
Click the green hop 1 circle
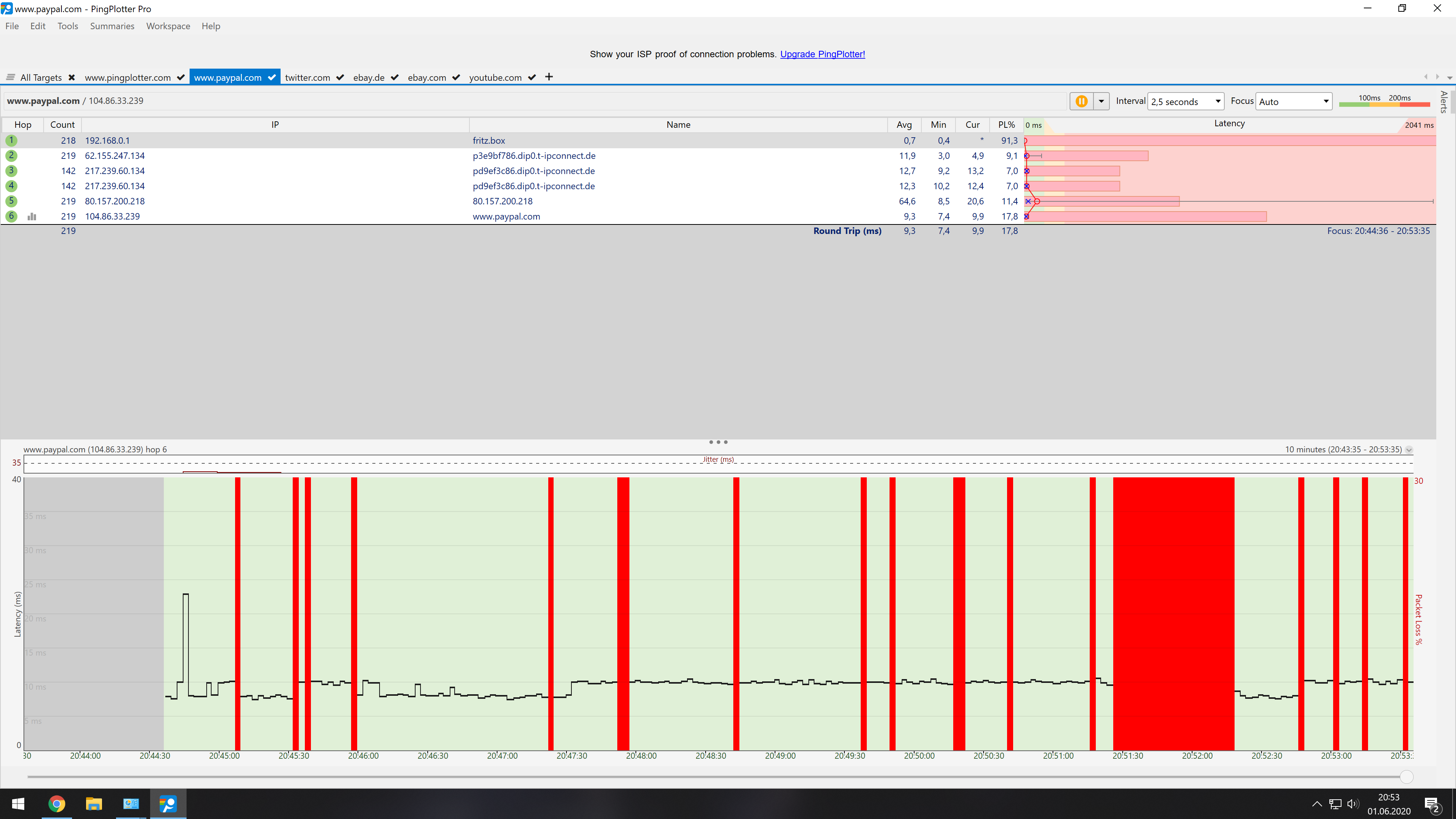(x=11, y=140)
